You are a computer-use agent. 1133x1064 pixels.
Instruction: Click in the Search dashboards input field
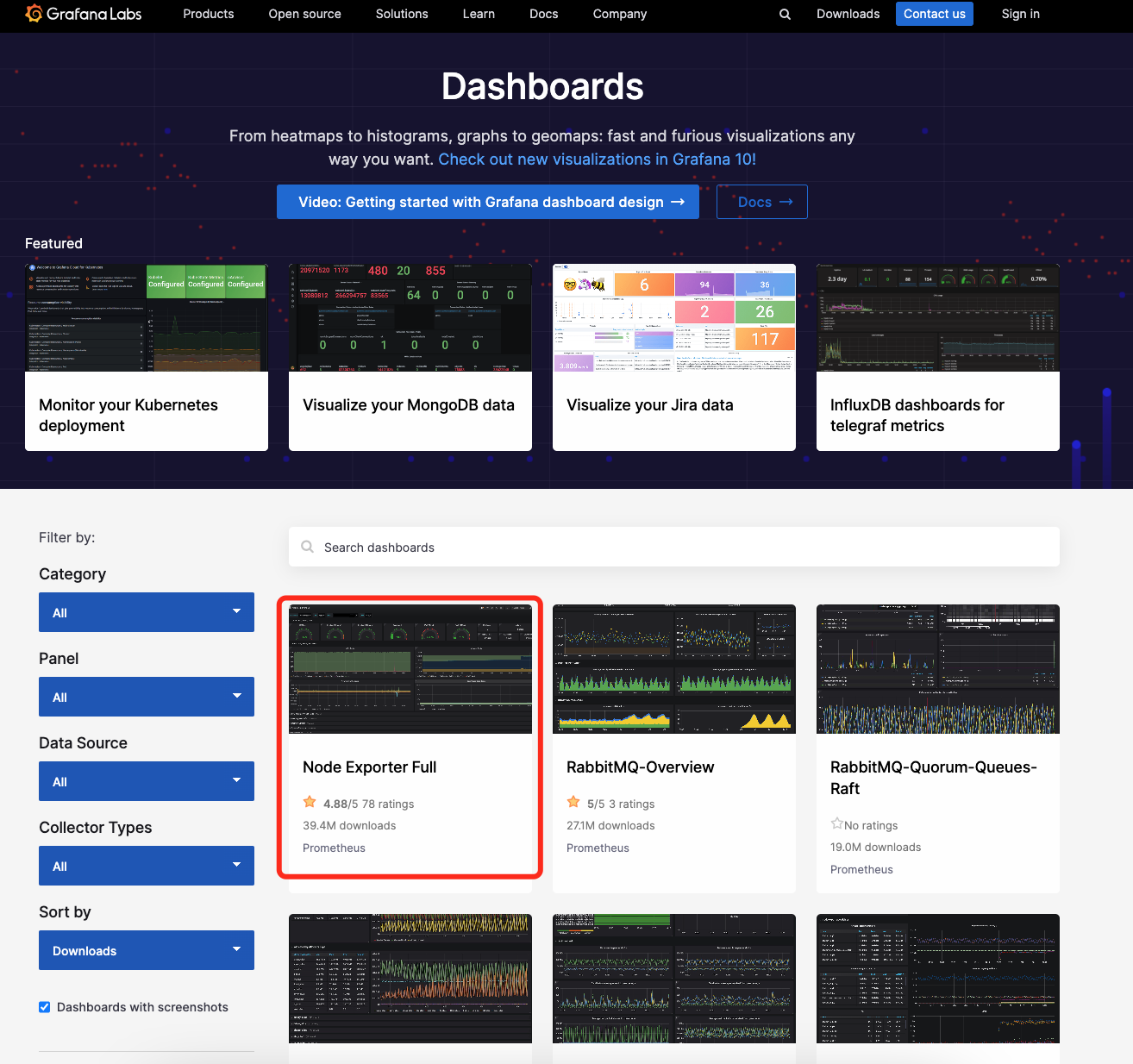(x=674, y=547)
